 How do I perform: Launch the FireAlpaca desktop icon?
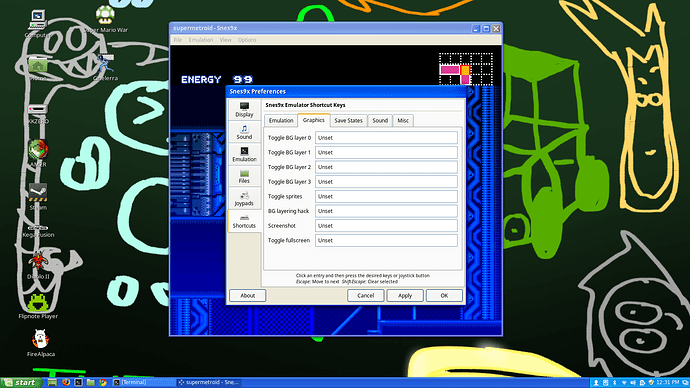40,343
